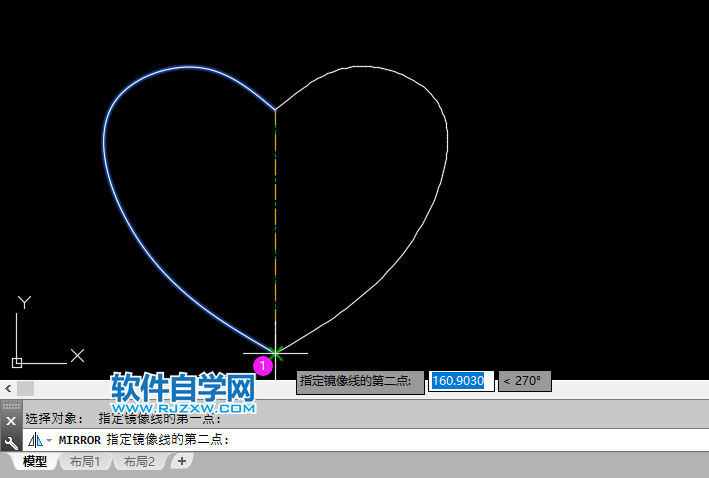Screen dimensions: 709x478
Task: Click the horizontal scrollbar thumb
Action: point(25,388)
